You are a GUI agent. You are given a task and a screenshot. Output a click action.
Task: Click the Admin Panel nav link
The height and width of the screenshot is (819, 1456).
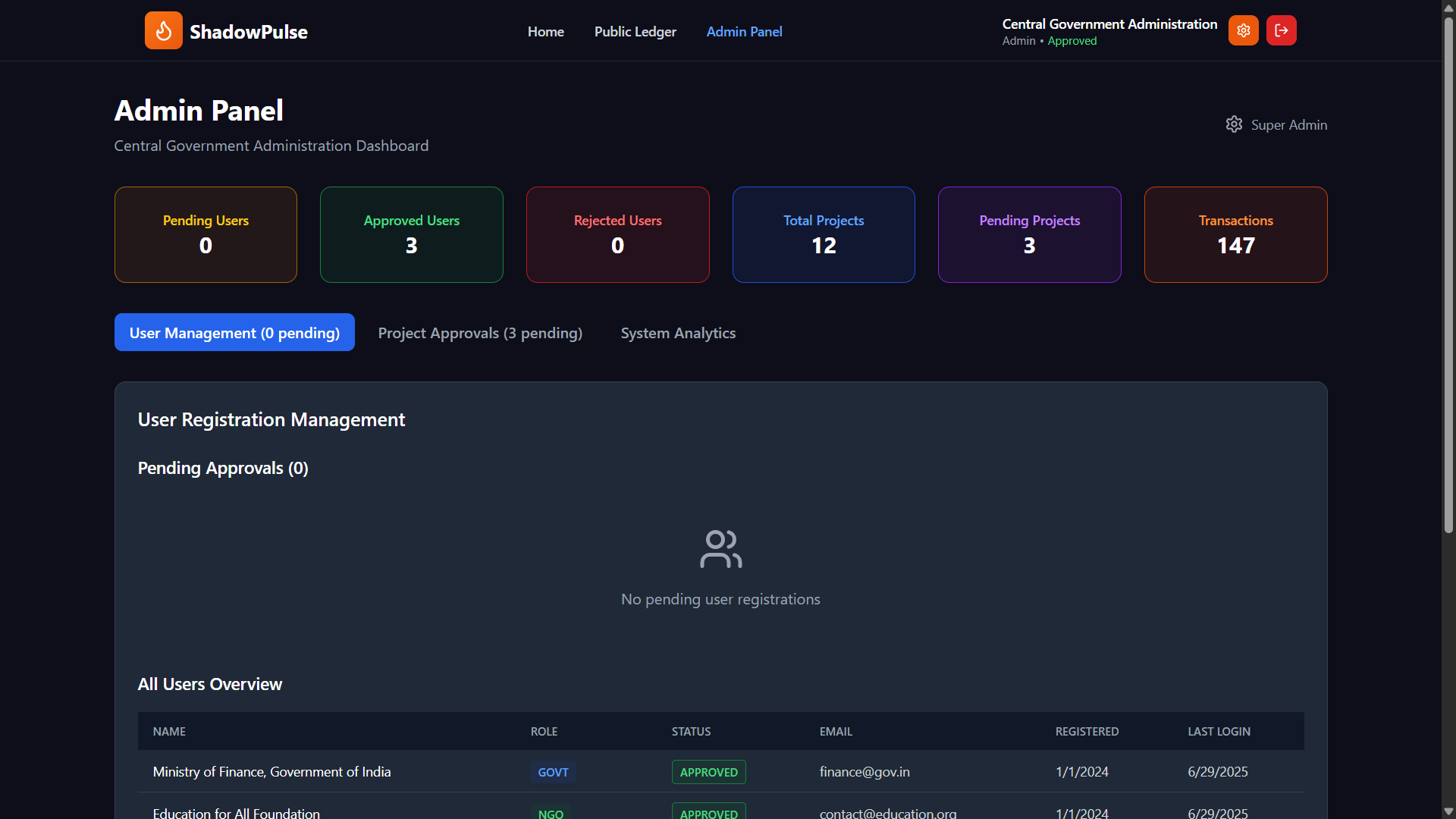click(744, 32)
